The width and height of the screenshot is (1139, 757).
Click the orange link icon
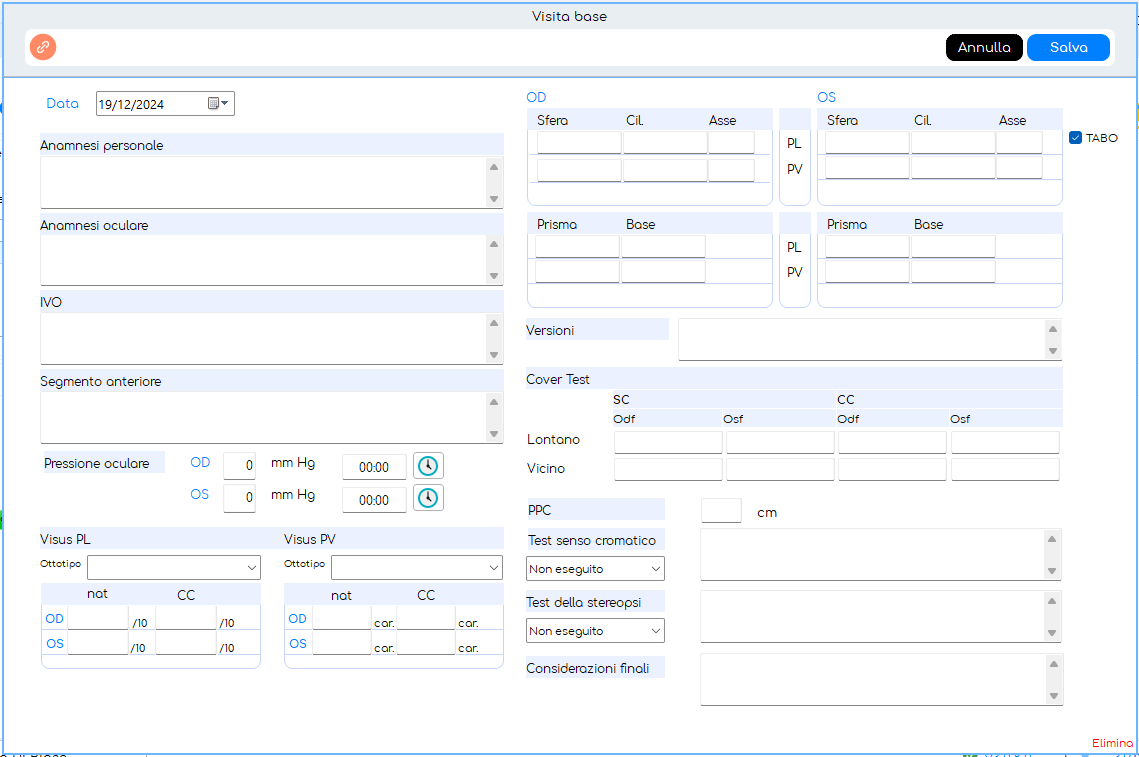point(43,47)
